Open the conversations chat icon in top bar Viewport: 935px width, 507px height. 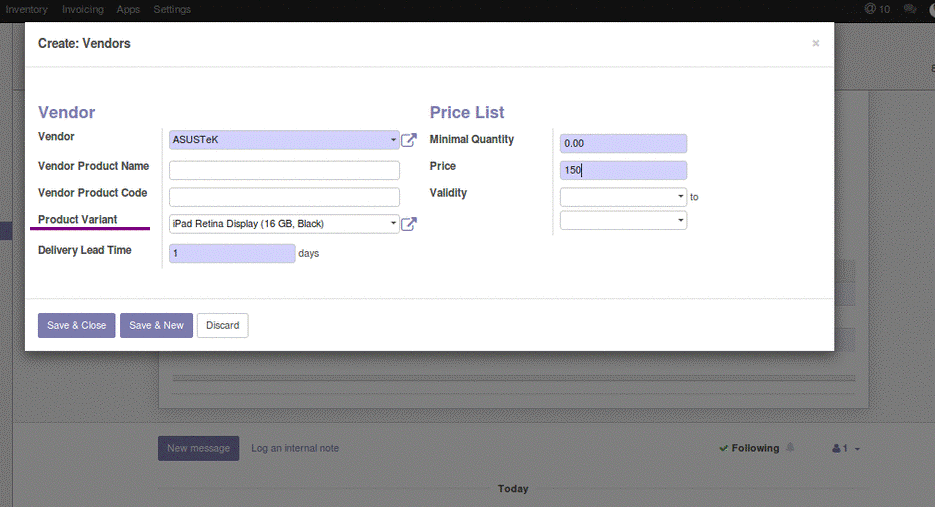[x=910, y=9]
